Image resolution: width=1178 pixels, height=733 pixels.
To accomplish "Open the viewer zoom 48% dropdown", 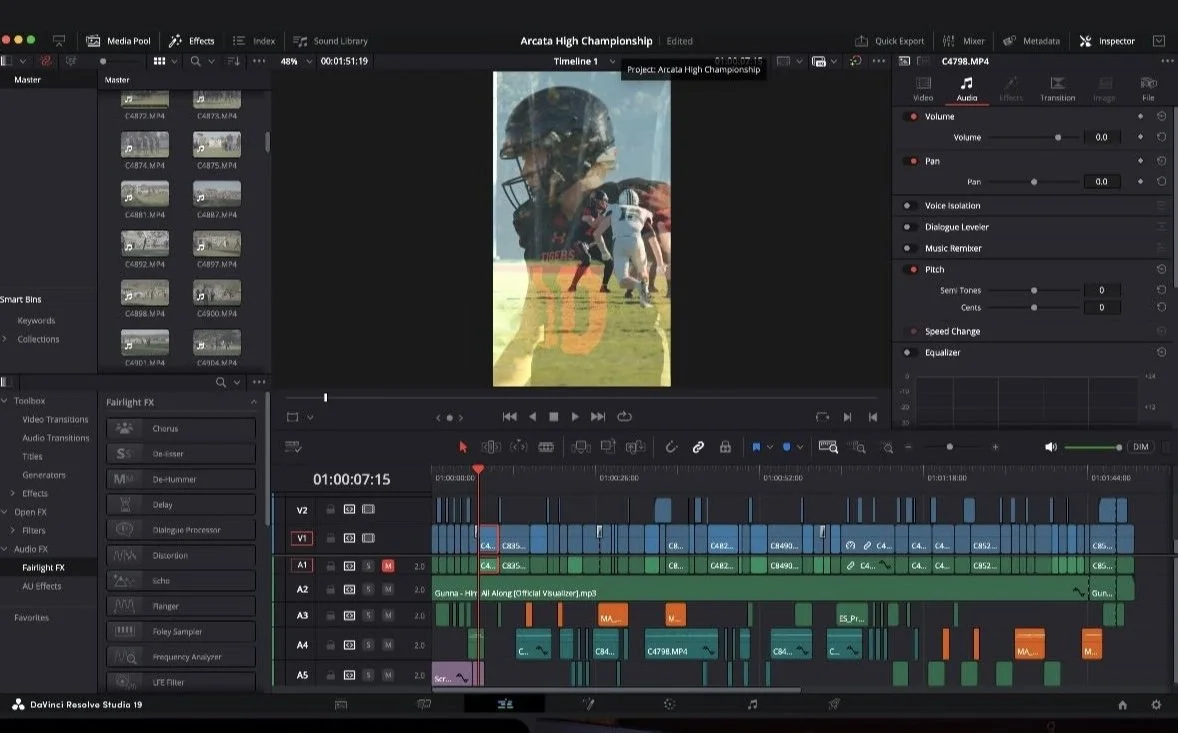I will (296, 62).
